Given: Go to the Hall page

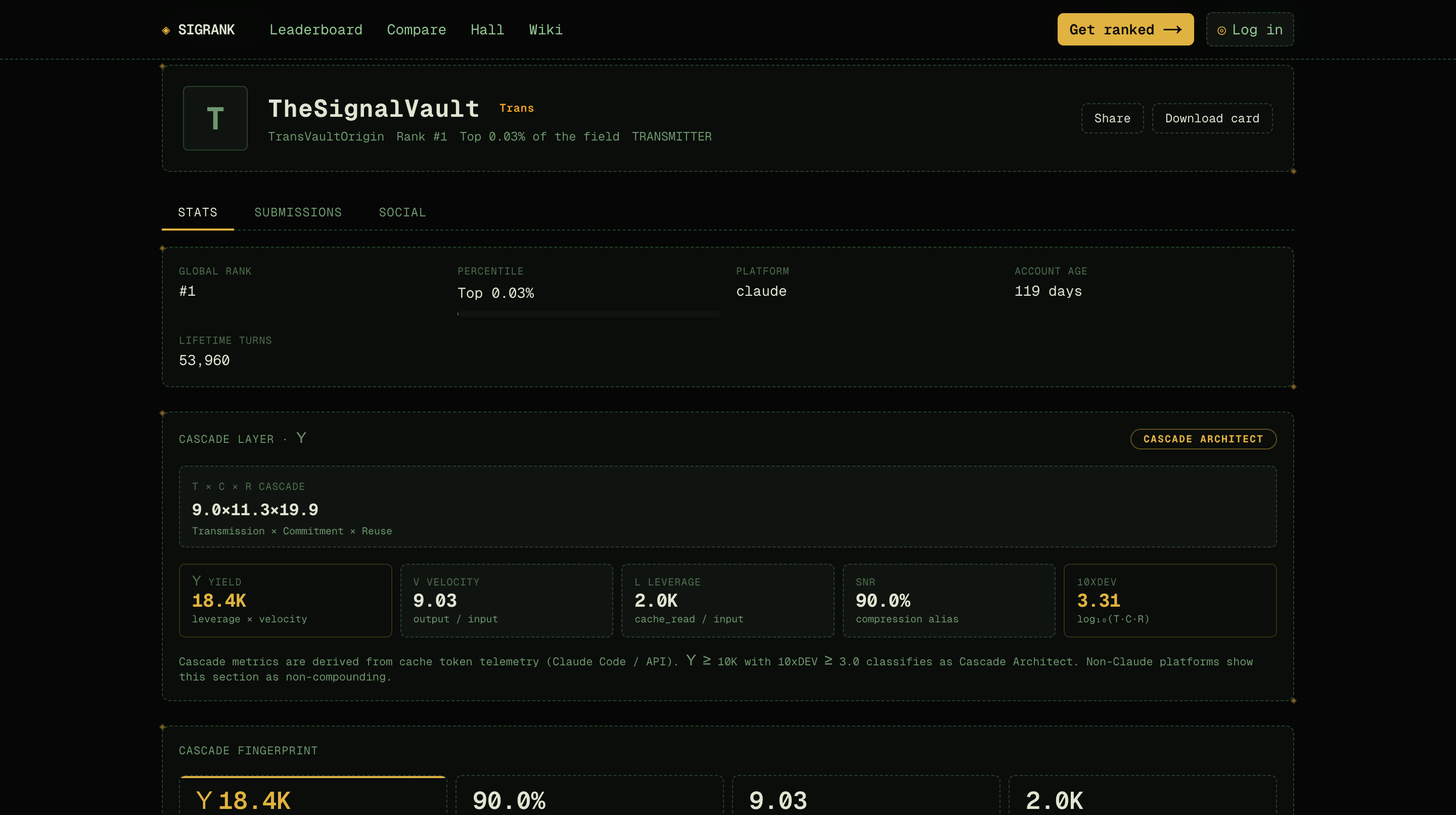Looking at the screenshot, I should (x=487, y=30).
